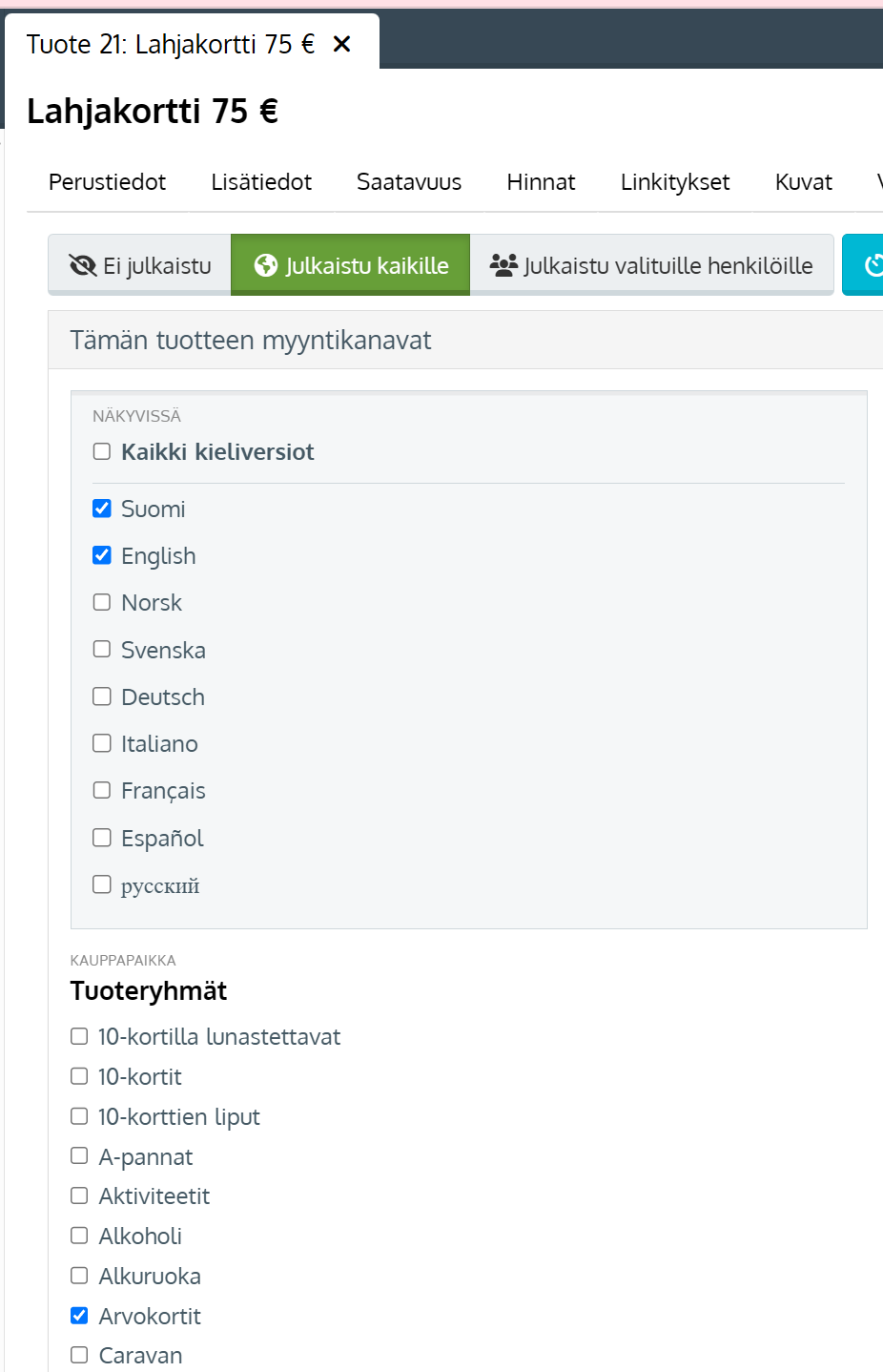883x1372 pixels.
Task: Click the crossed-eye Ei julkaistu icon
Action: click(83, 265)
